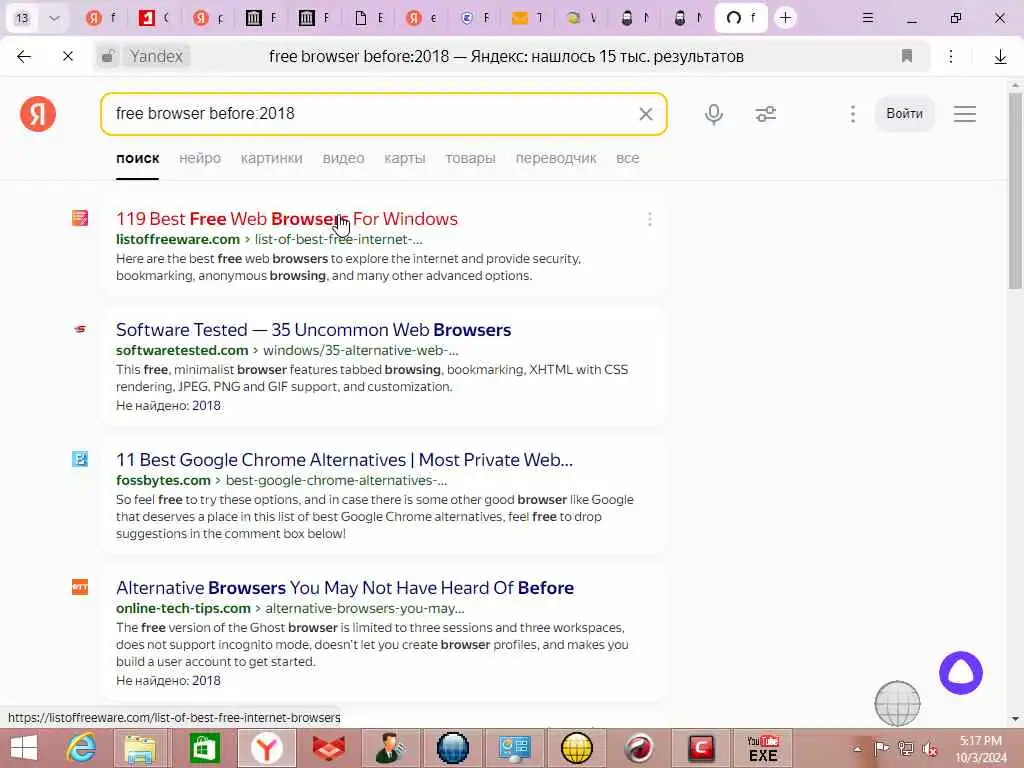Click the online-tech-tips favicon beside fourth result
Screen dimensions: 1024x768
(x=80, y=587)
